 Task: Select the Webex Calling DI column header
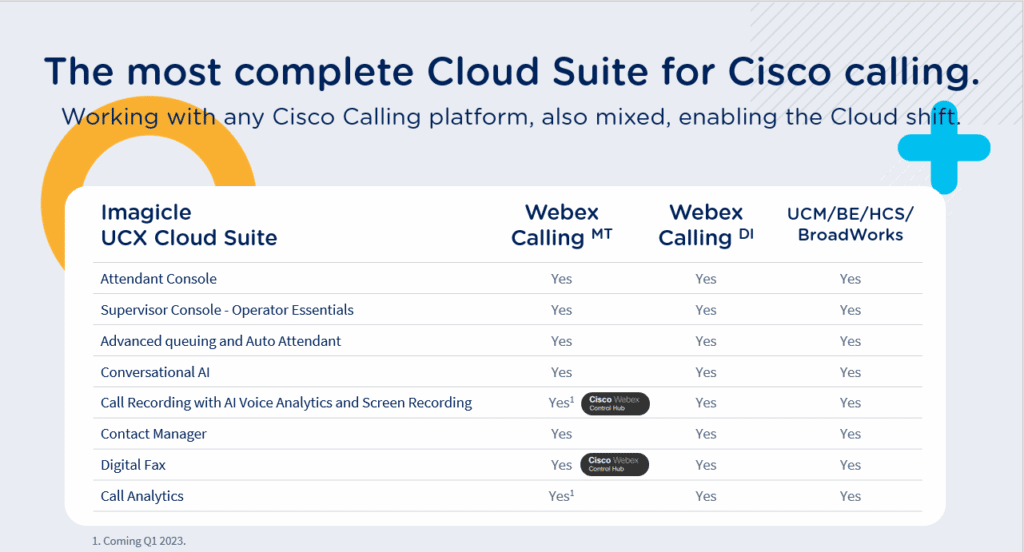706,225
